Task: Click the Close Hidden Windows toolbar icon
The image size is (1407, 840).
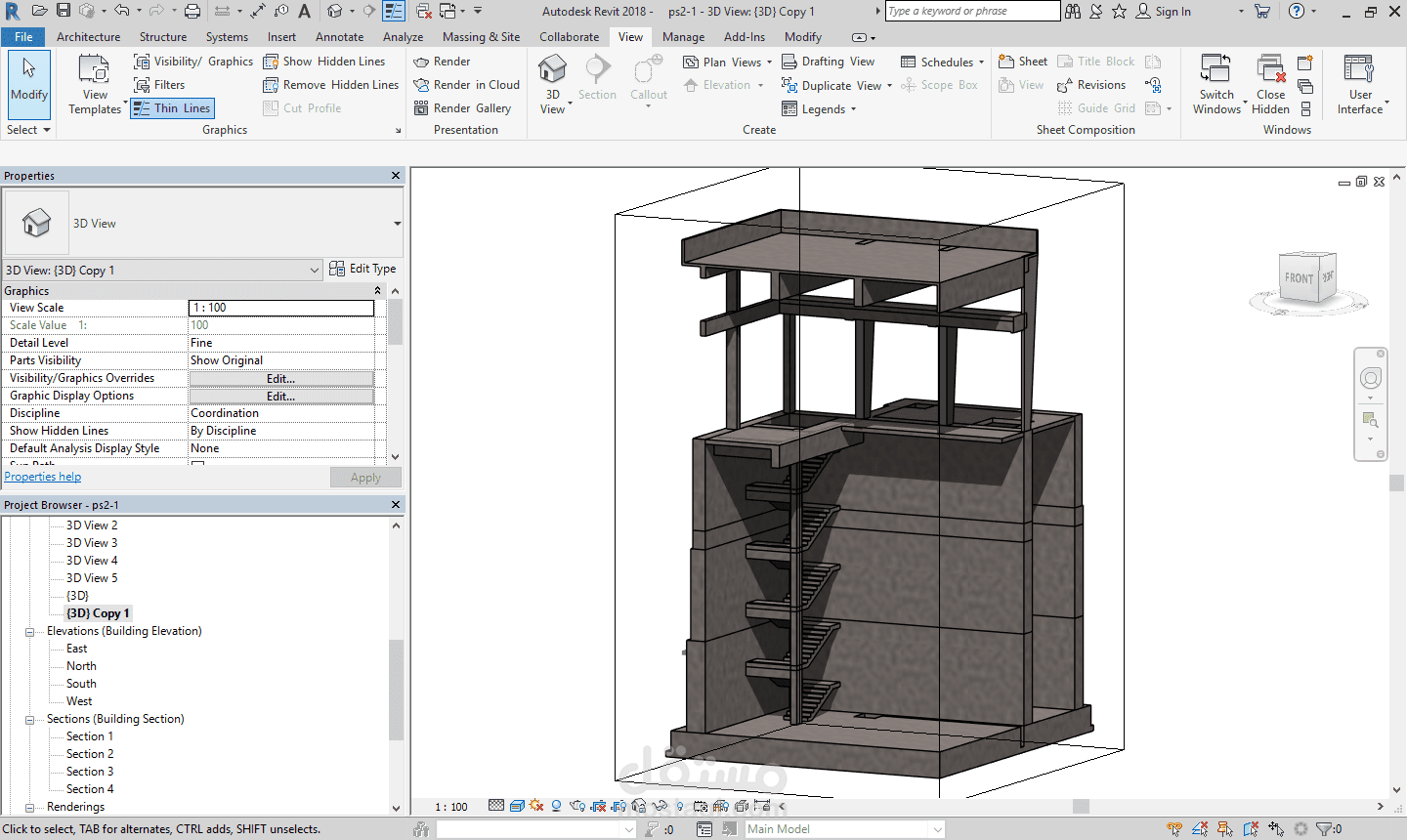Action: pyautogui.click(x=424, y=11)
